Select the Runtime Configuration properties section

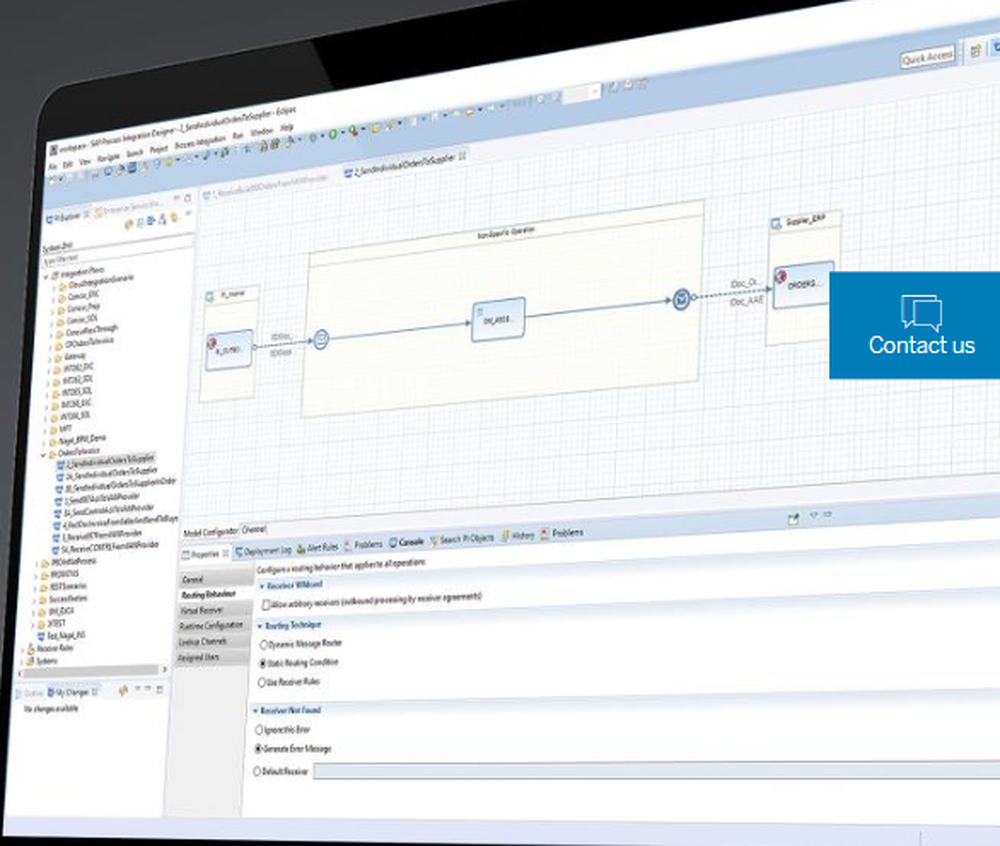click(x=213, y=625)
